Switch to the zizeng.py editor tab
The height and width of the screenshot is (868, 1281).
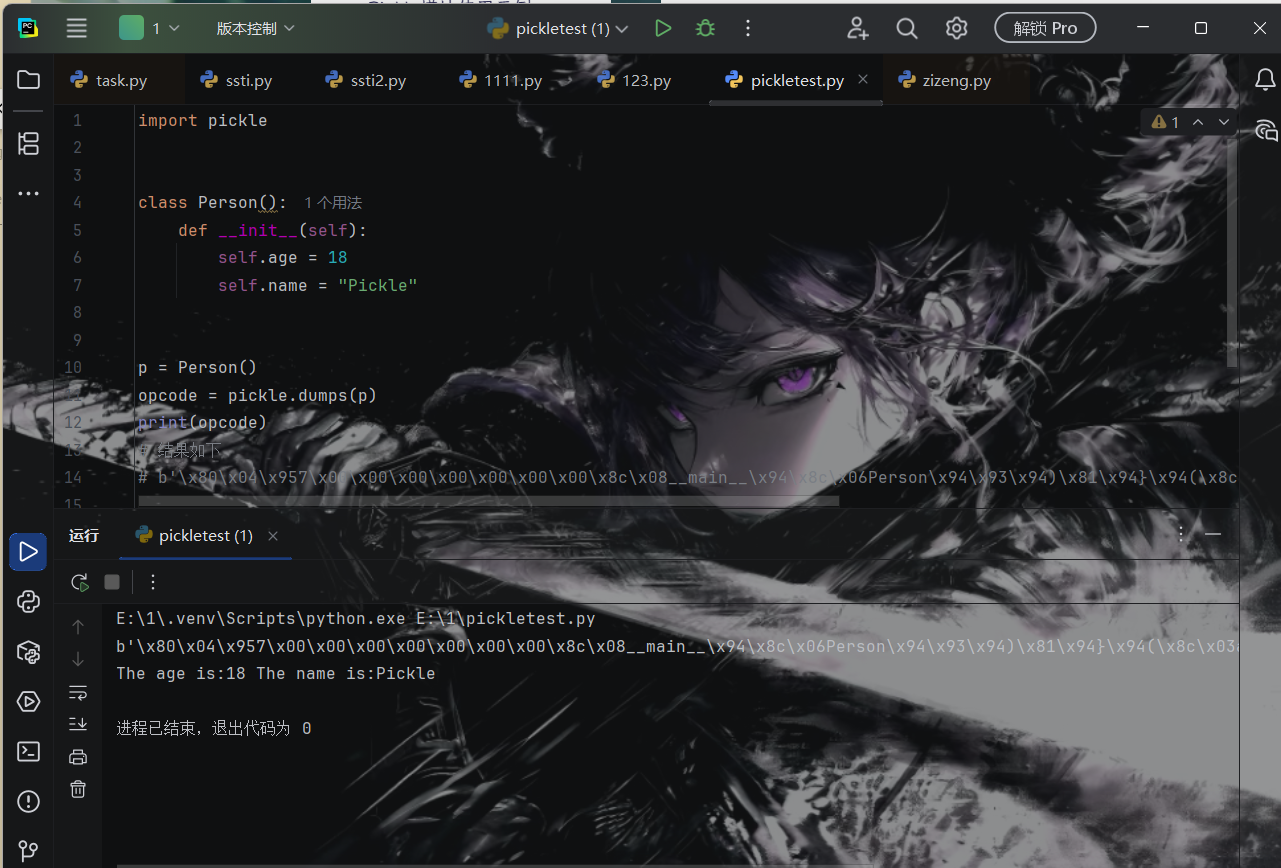945,81
